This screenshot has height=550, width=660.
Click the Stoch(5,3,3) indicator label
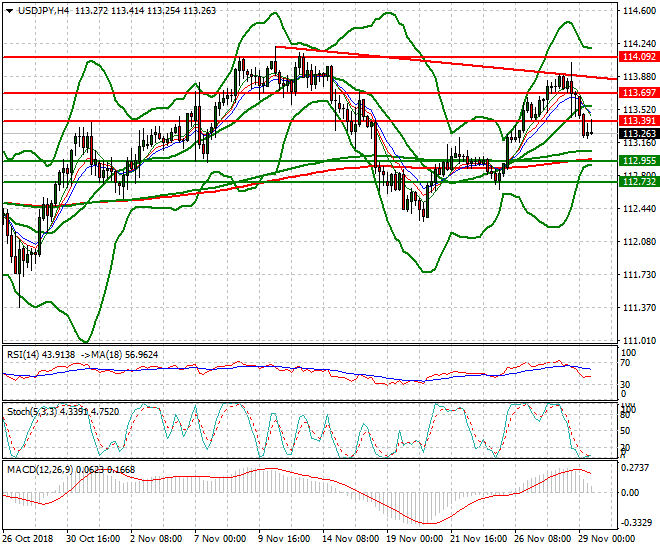[30, 409]
